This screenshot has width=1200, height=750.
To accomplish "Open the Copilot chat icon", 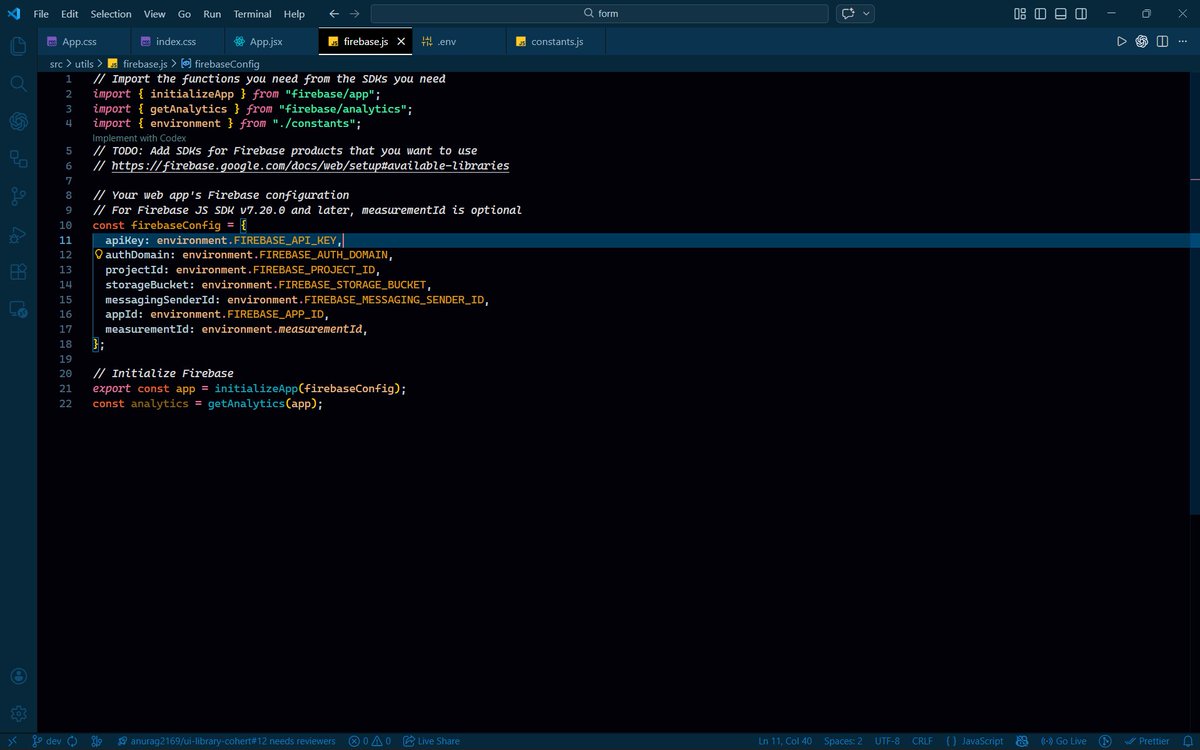I will (x=848, y=14).
